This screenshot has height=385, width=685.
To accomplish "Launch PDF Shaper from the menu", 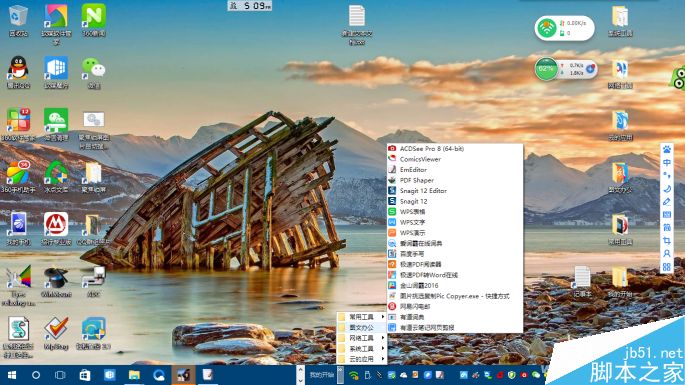I will pyautogui.click(x=455, y=180).
